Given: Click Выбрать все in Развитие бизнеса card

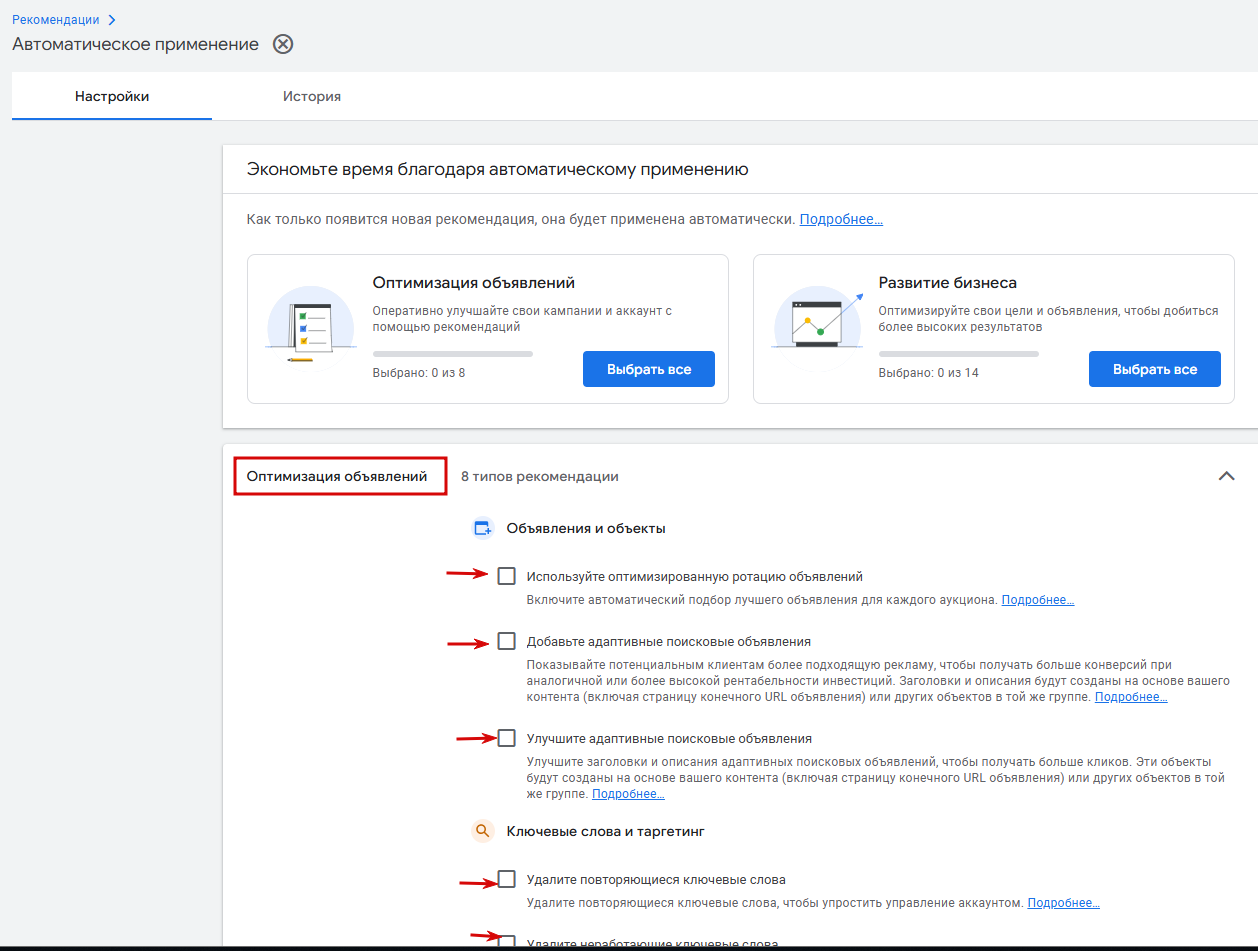Looking at the screenshot, I should [1155, 369].
